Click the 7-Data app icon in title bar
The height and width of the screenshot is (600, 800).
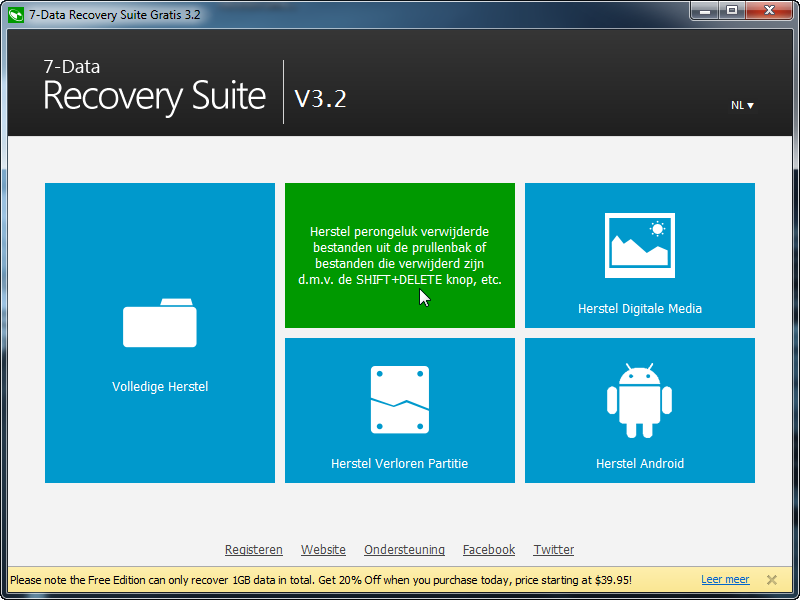16,15
